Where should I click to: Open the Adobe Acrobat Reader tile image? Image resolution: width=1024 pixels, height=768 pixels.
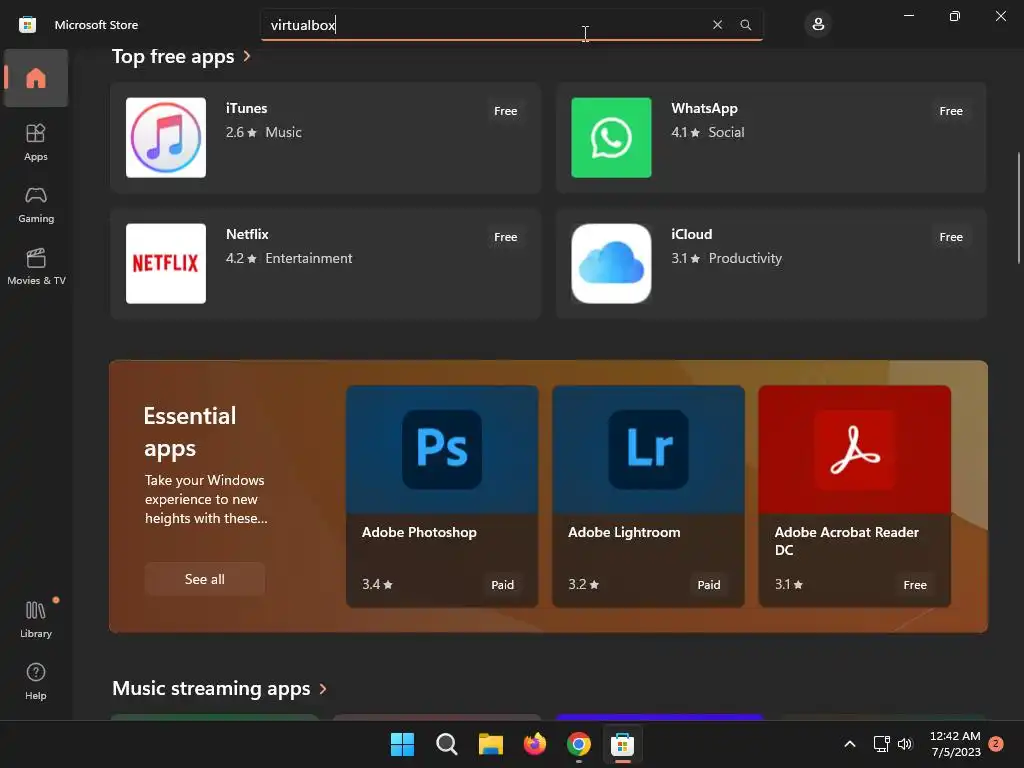(x=855, y=449)
